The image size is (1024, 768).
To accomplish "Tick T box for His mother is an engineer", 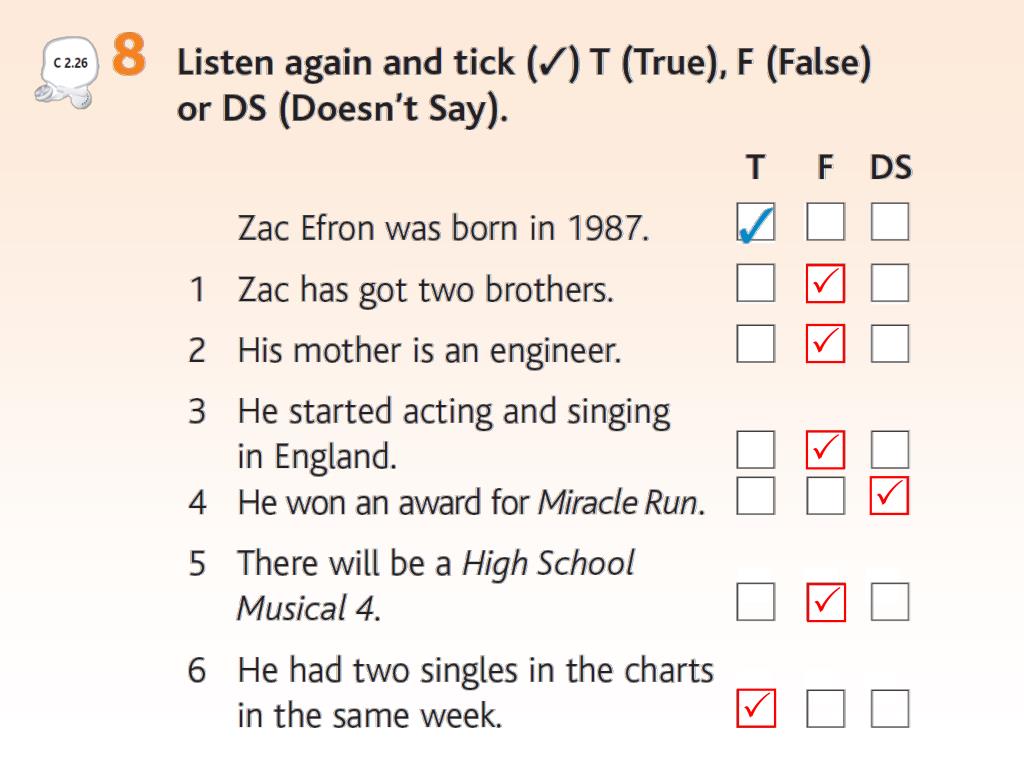I will [756, 344].
